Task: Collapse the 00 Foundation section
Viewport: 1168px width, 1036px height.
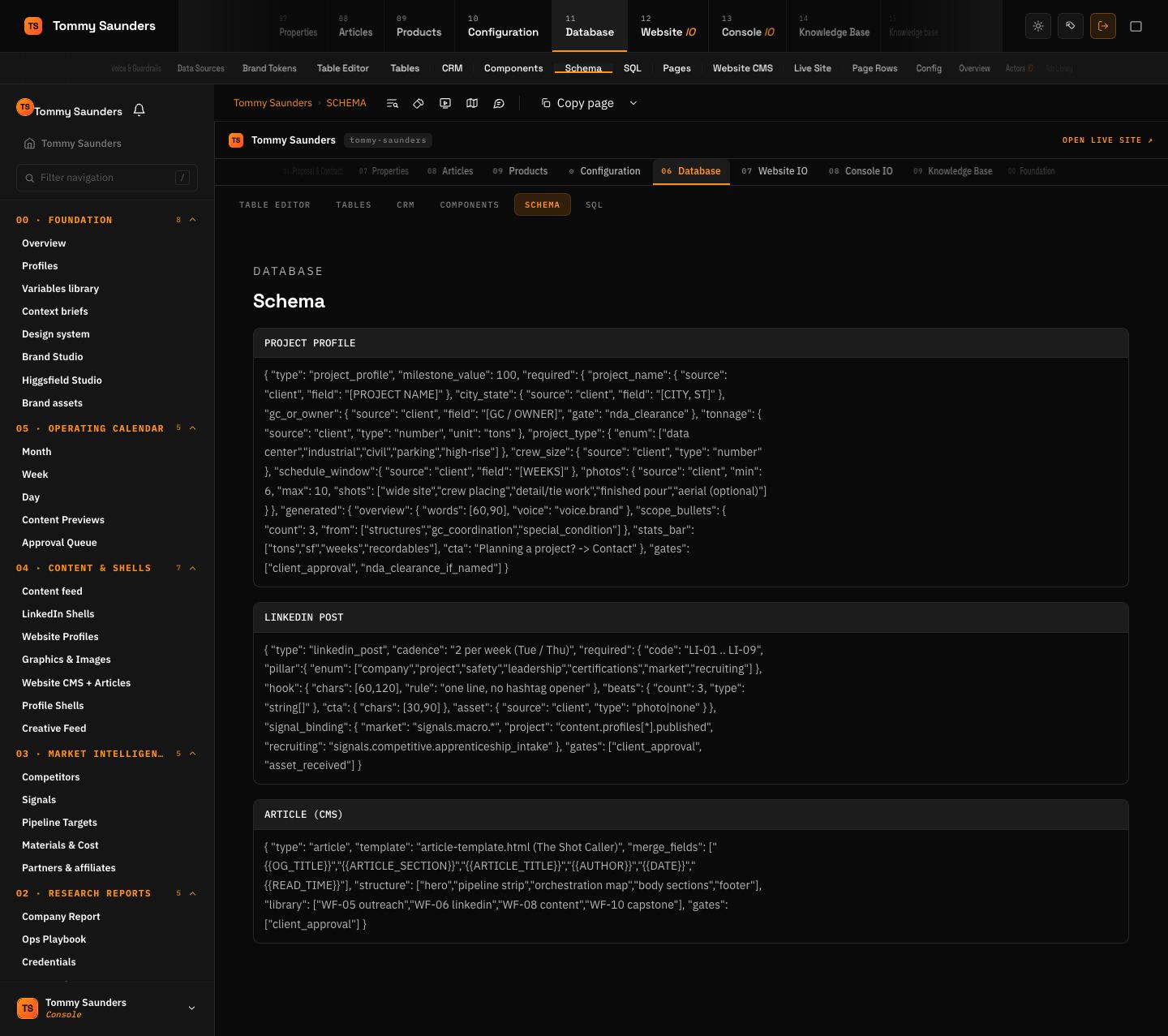Action: click(192, 220)
